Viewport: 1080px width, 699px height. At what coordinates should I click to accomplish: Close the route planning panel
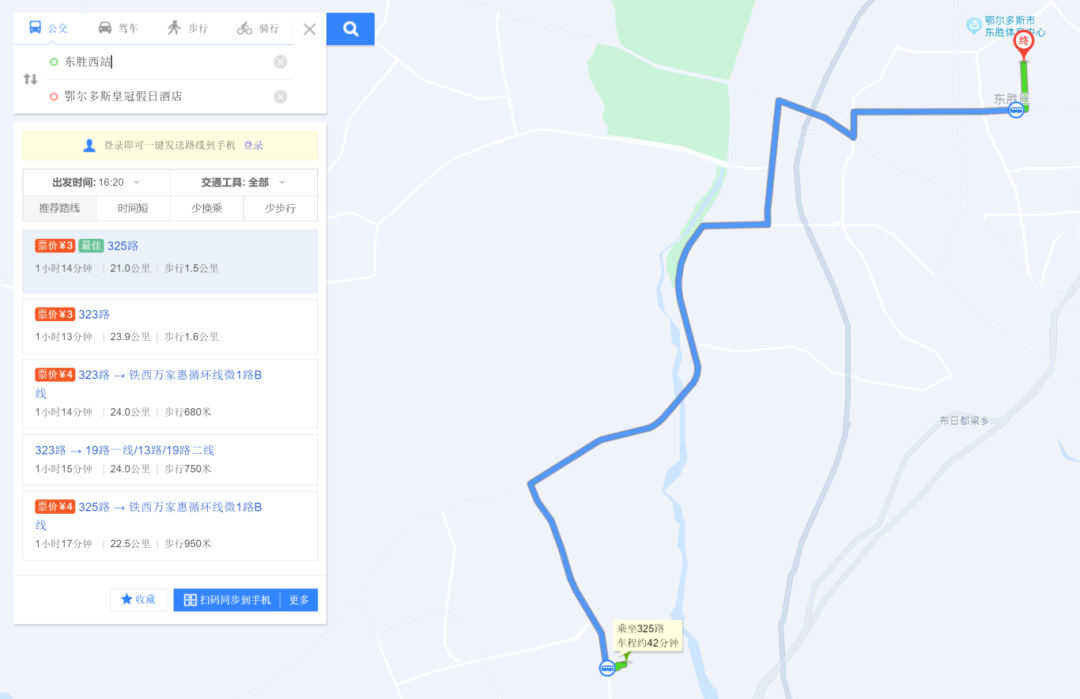pyautogui.click(x=309, y=29)
